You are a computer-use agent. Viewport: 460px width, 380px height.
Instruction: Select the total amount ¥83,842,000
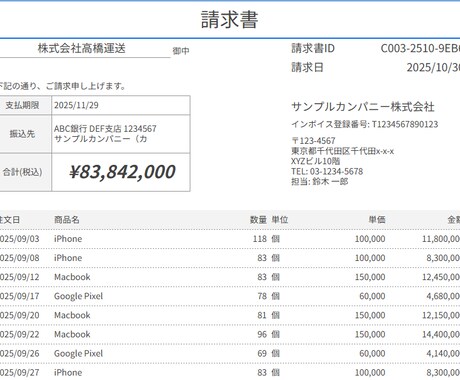coord(122,172)
